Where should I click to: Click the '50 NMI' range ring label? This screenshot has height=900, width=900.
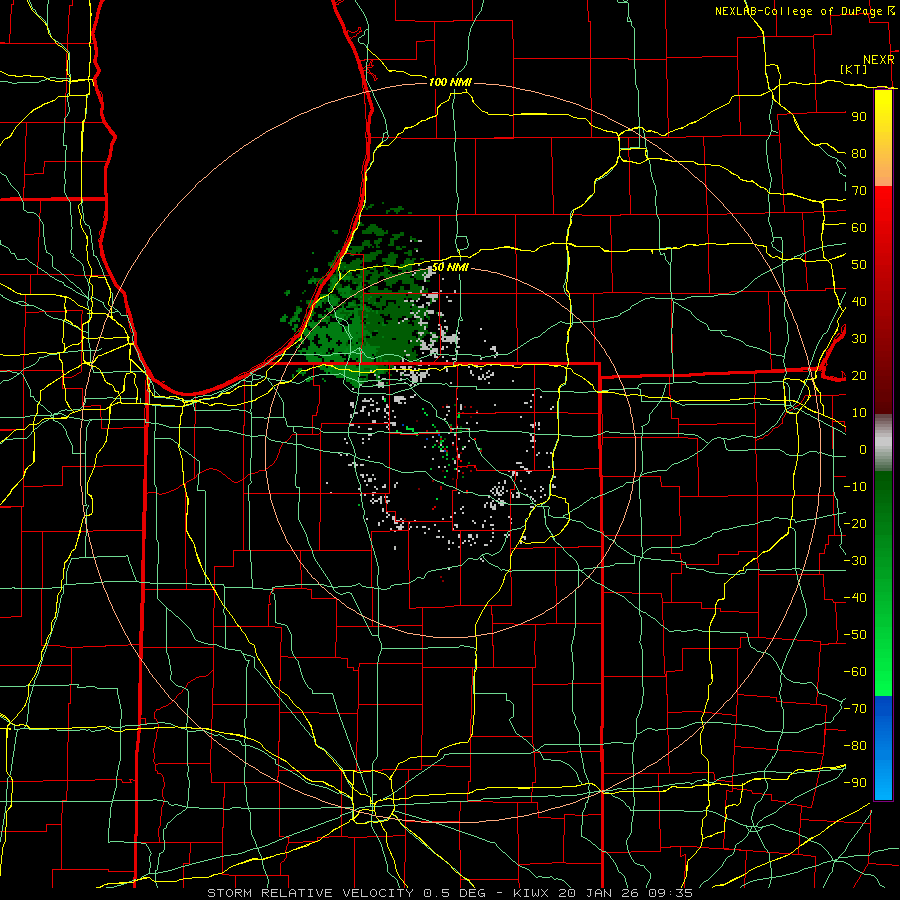tap(450, 267)
